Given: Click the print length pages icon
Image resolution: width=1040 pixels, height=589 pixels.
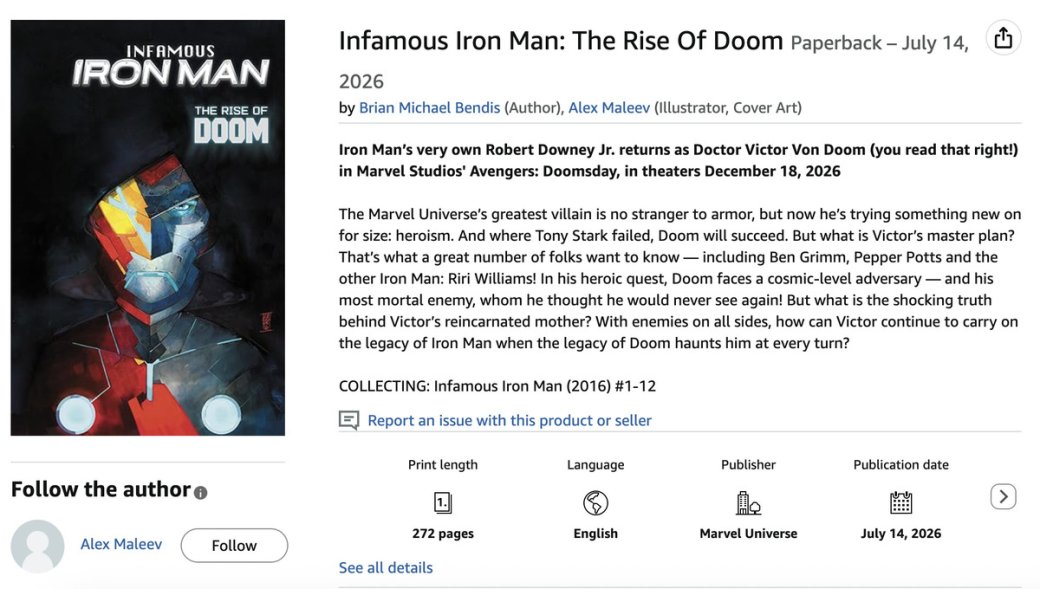Looking at the screenshot, I should [443, 502].
